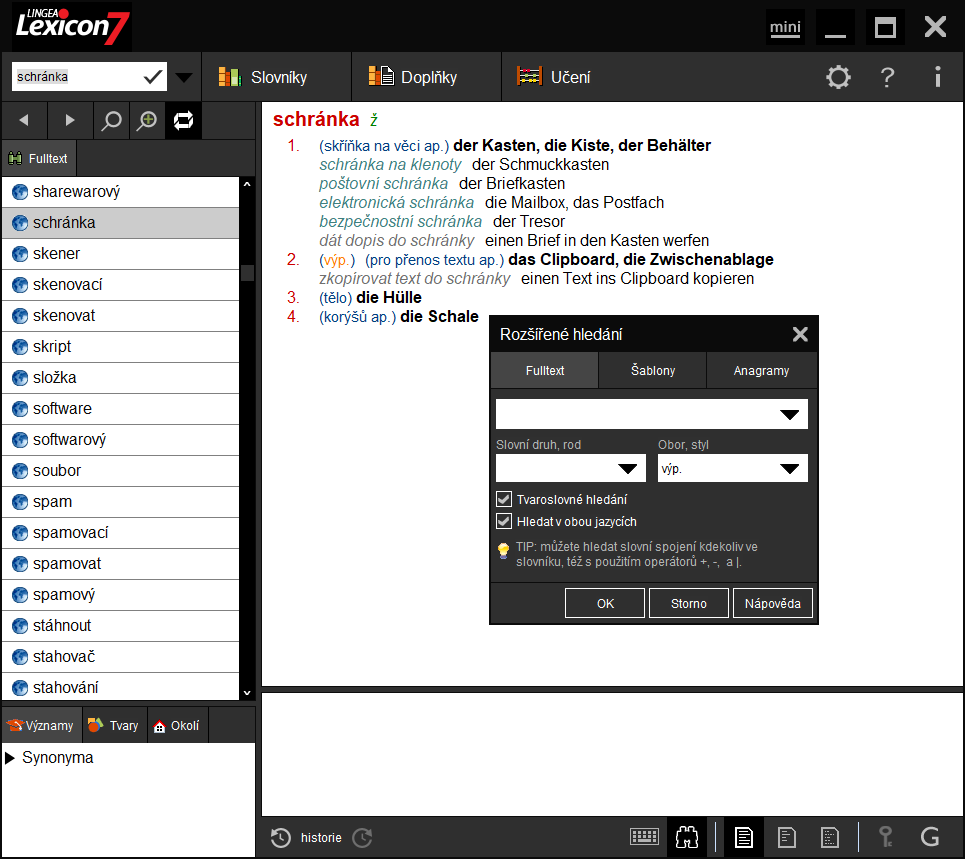Confirm the dialog with OK

coord(604,602)
